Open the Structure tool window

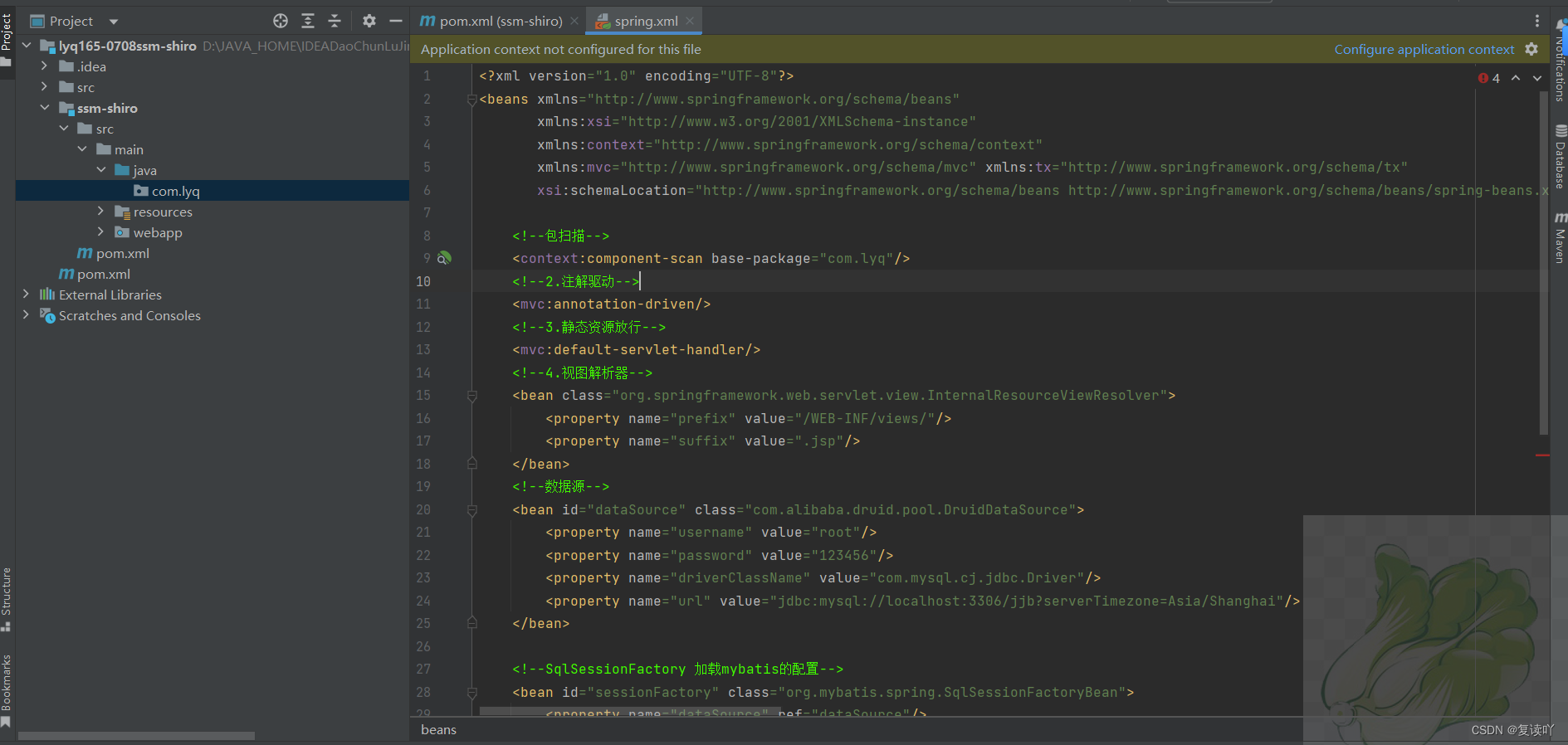7,599
